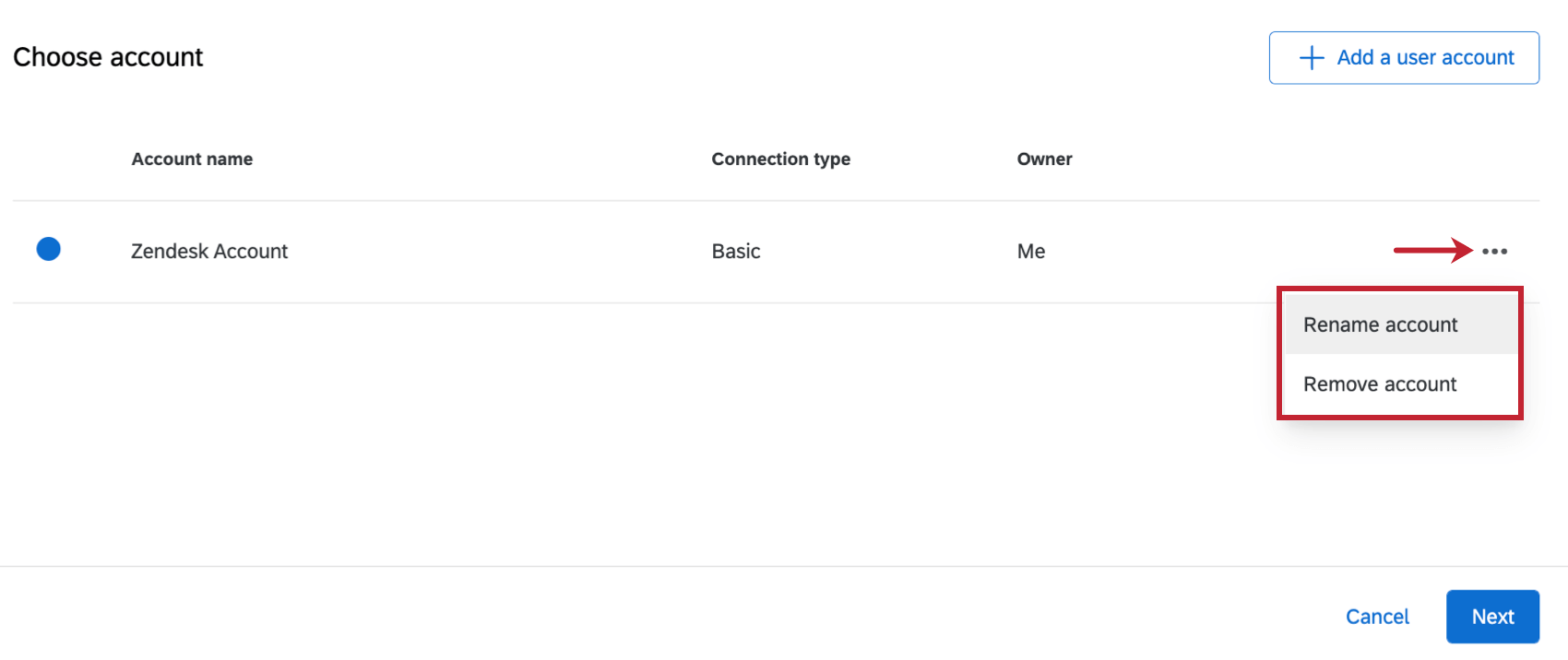Choose Rename account from the menu
The height and width of the screenshot is (660, 1568).
[x=1380, y=324]
